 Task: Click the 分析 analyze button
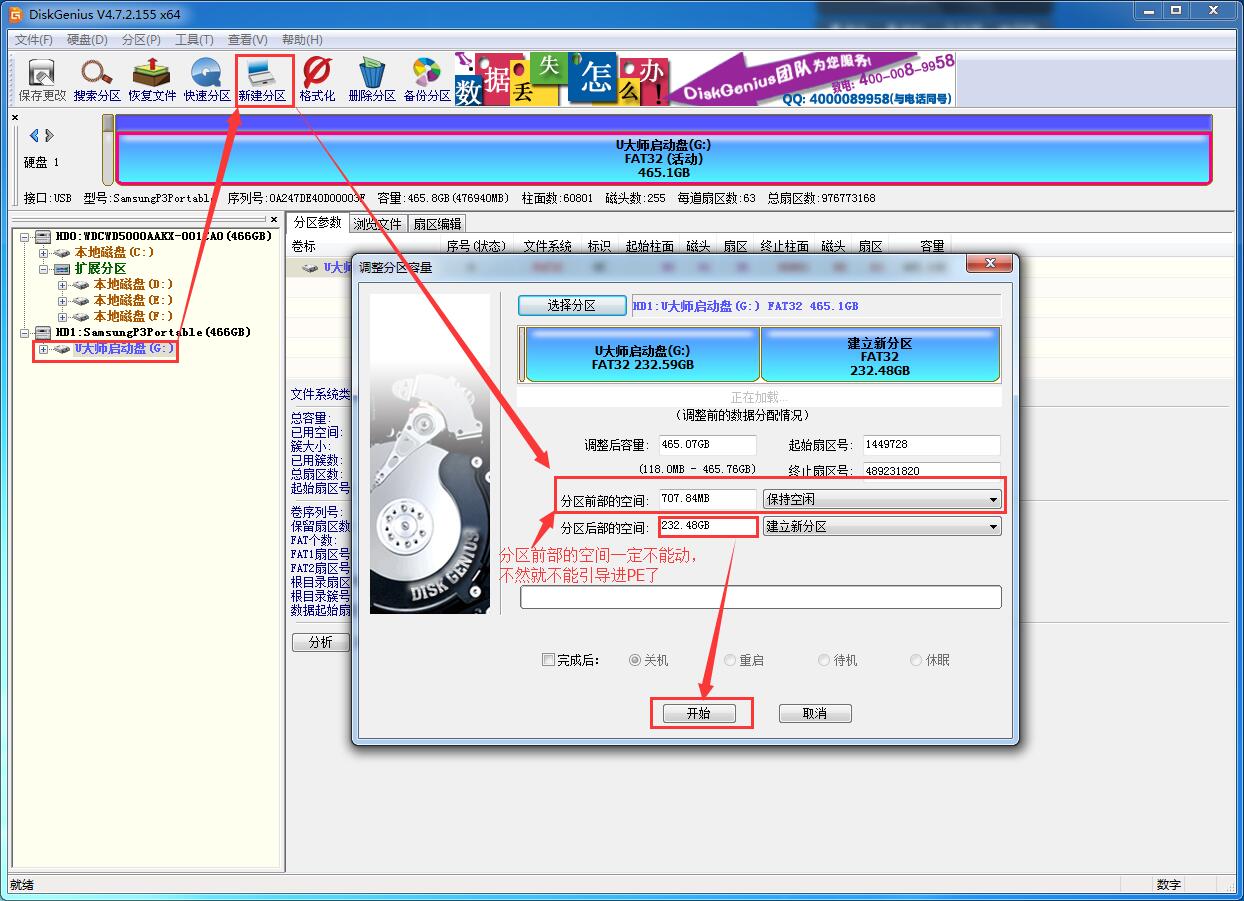click(320, 642)
